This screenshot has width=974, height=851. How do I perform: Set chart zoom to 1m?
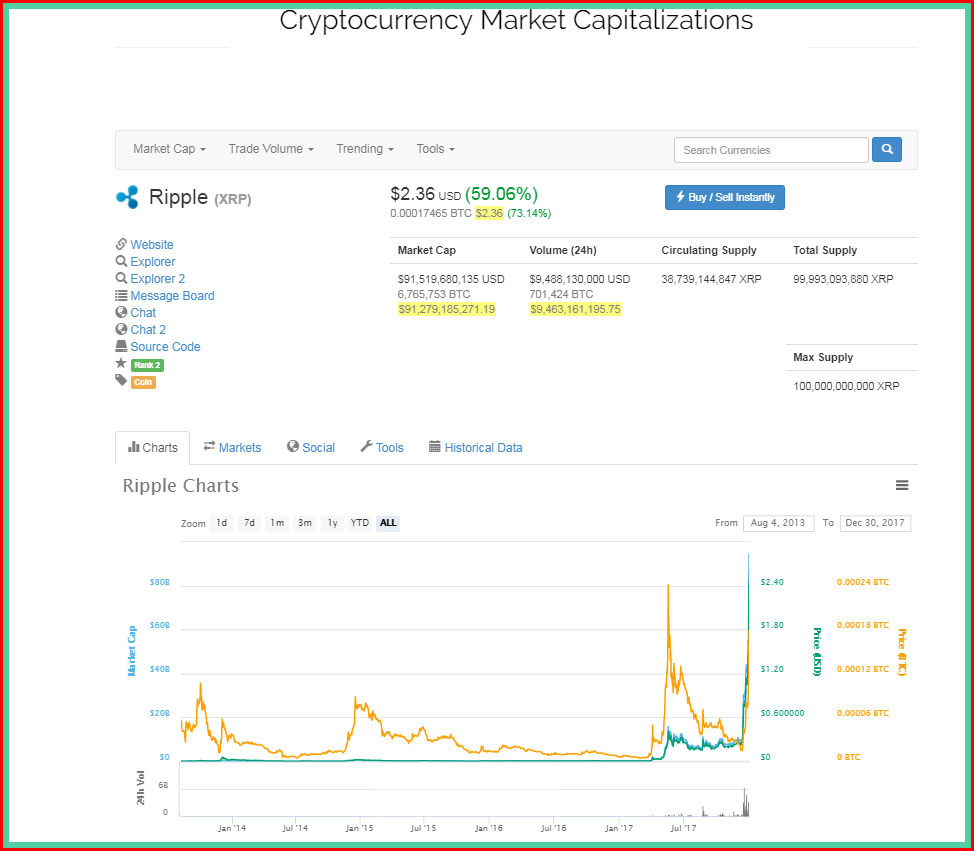point(277,523)
